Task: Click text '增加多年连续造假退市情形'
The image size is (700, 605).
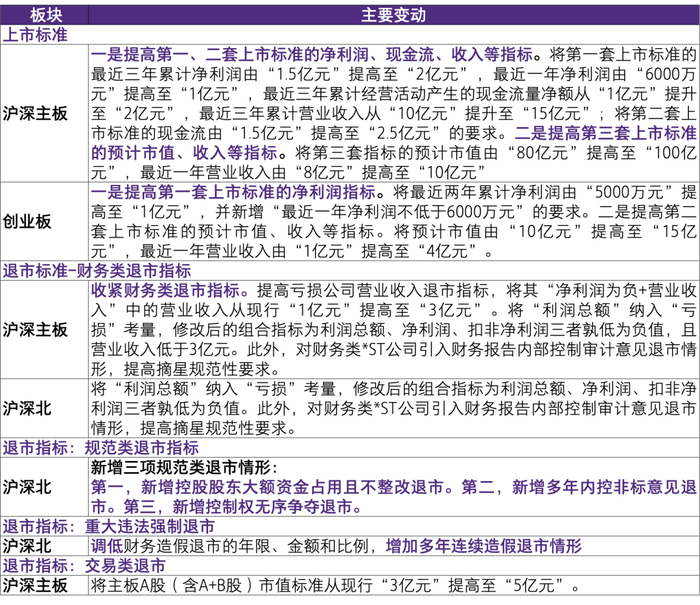Action: pyautogui.click(x=483, y=546)
